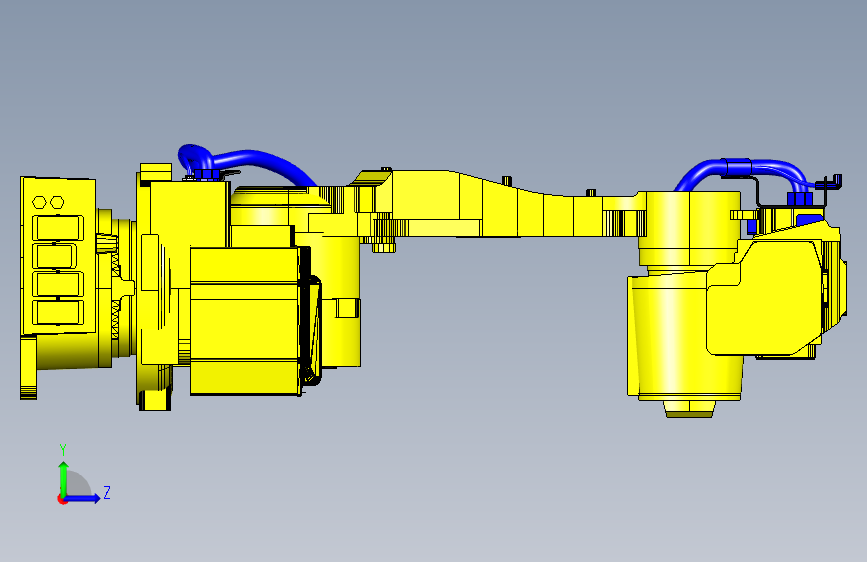Select the rounded yellow wrist cover on the right

766,296
